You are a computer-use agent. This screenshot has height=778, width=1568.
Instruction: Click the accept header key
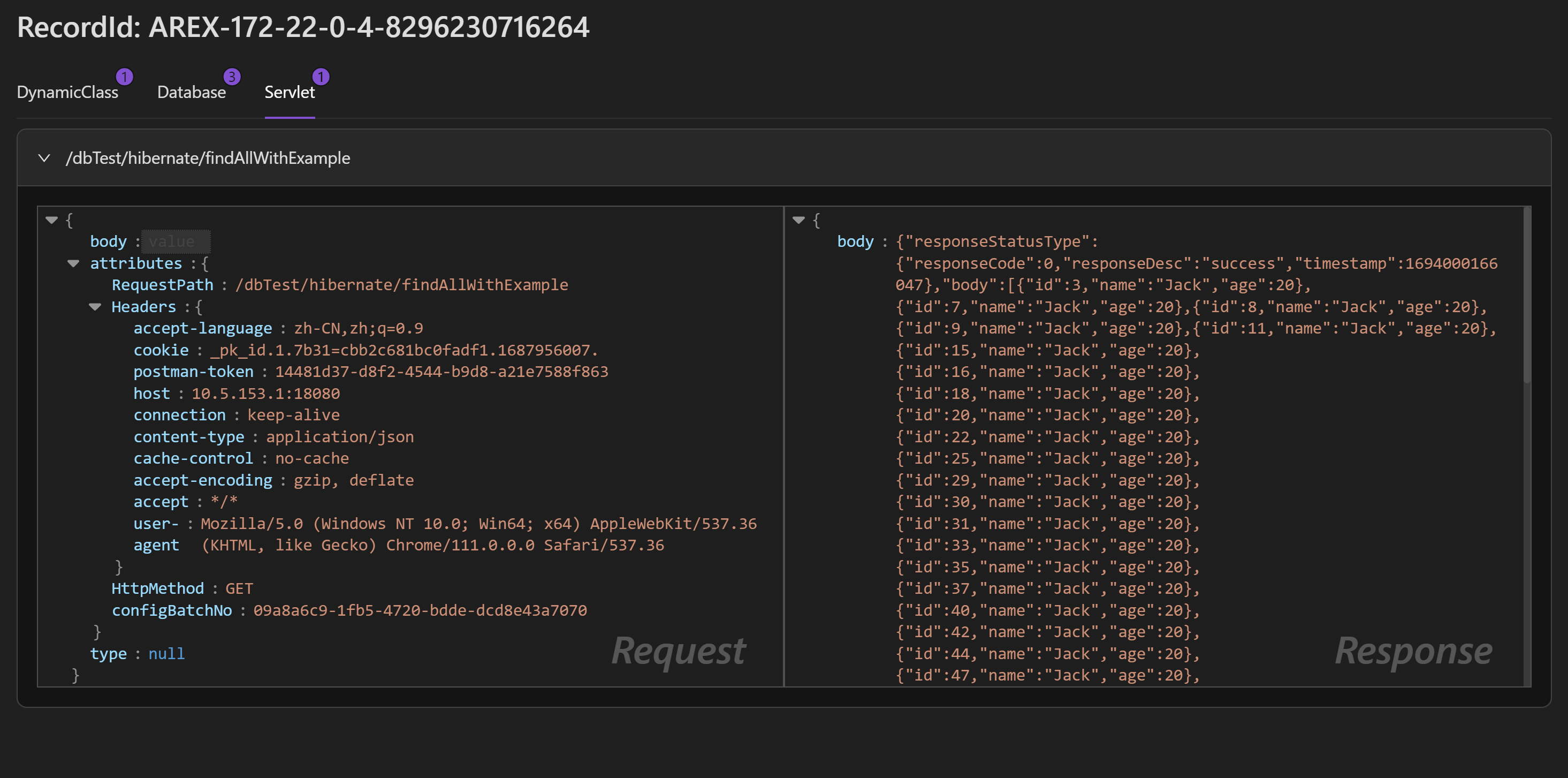[x=161, y=501]
